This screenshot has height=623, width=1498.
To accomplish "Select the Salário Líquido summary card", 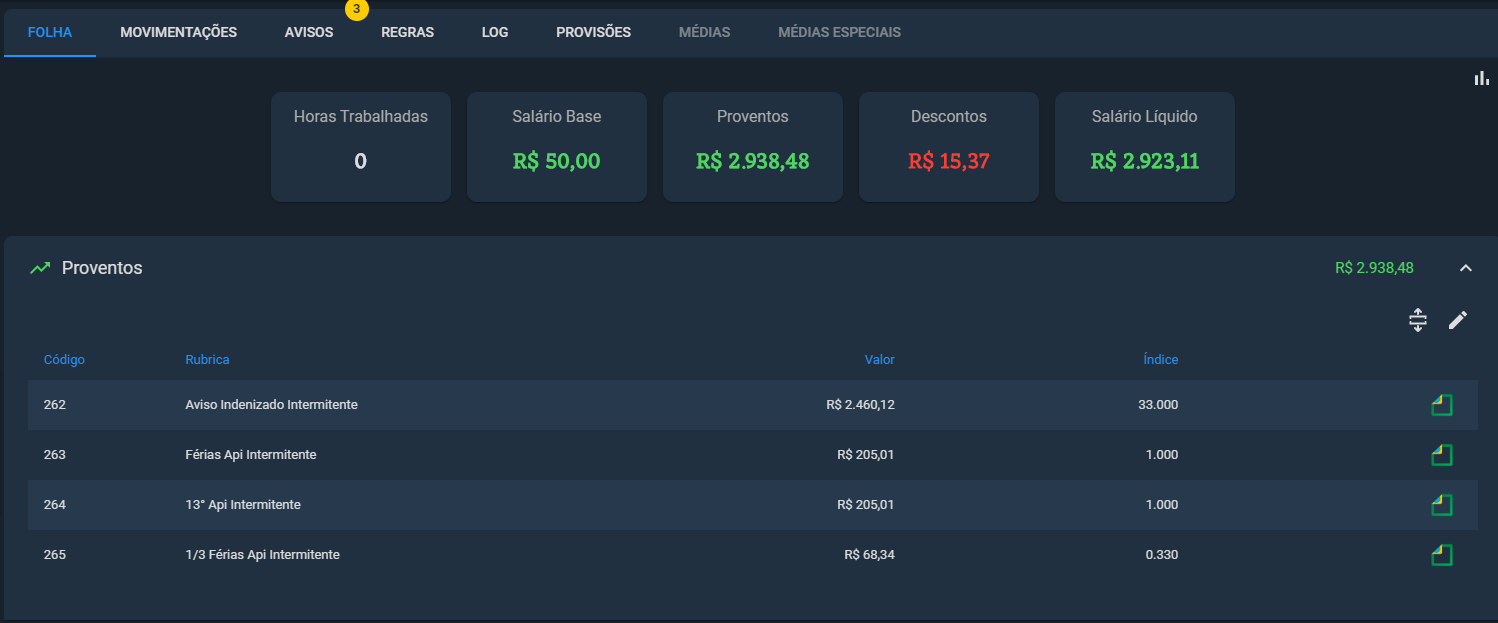I will [1145, 147].
